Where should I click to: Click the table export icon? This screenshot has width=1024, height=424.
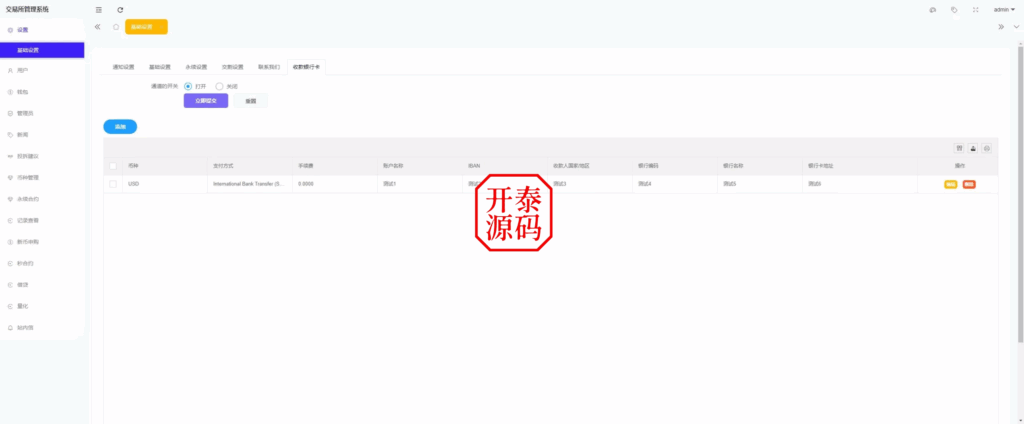[973, 147]
